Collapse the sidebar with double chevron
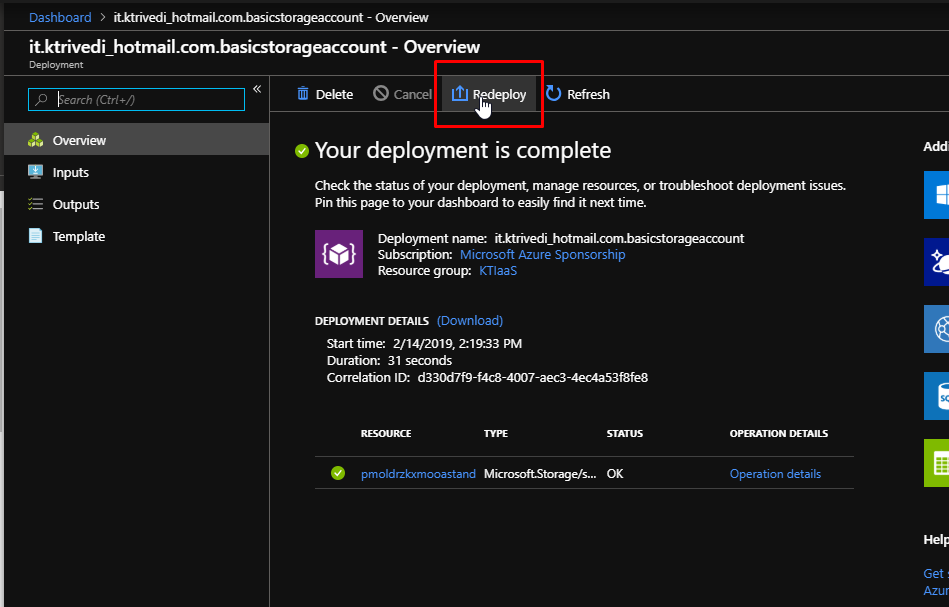Image resolution: width=949 pixels, height=607 pixels. point(257,89)
